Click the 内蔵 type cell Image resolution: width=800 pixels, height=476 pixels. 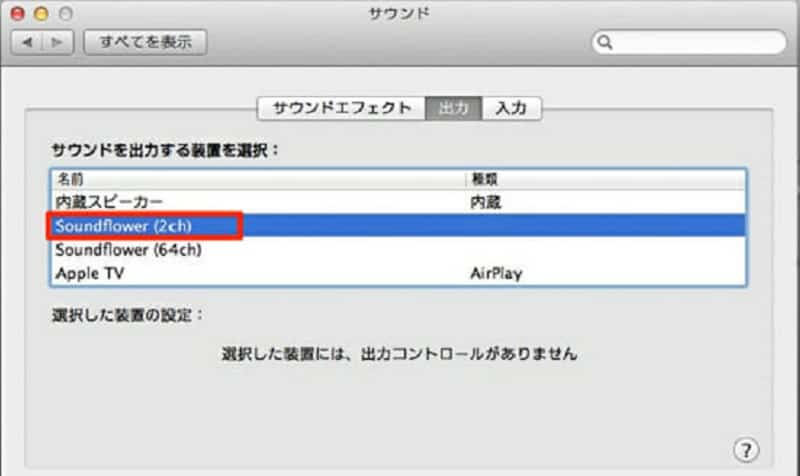pos(486,203)
